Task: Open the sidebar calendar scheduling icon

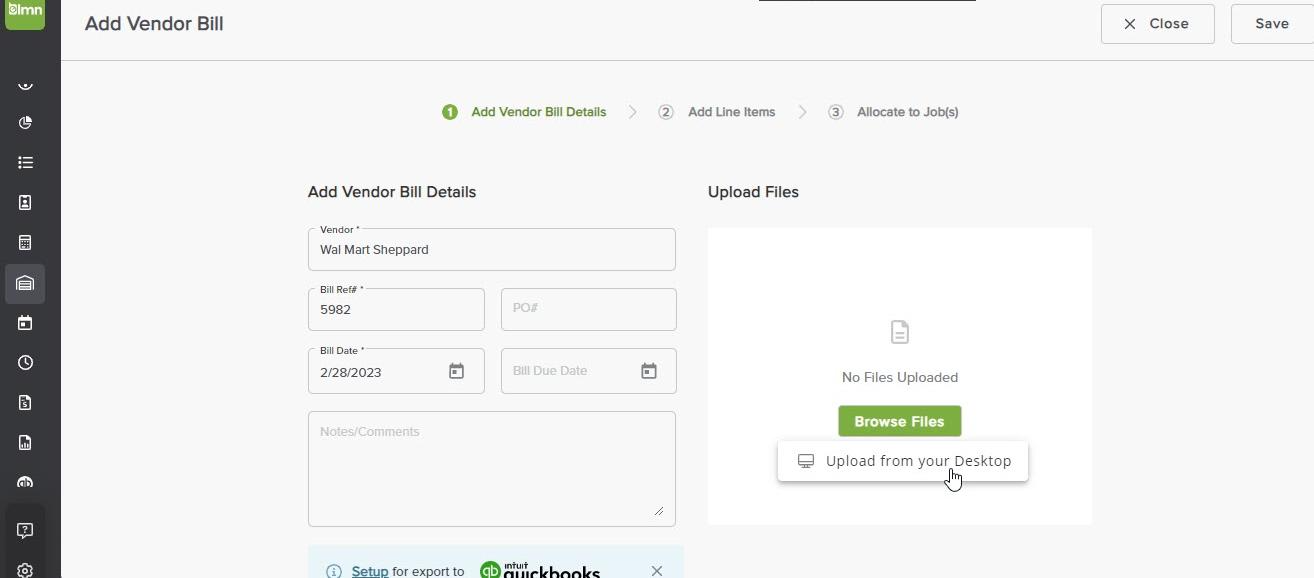Action: (x=25, y=323)
